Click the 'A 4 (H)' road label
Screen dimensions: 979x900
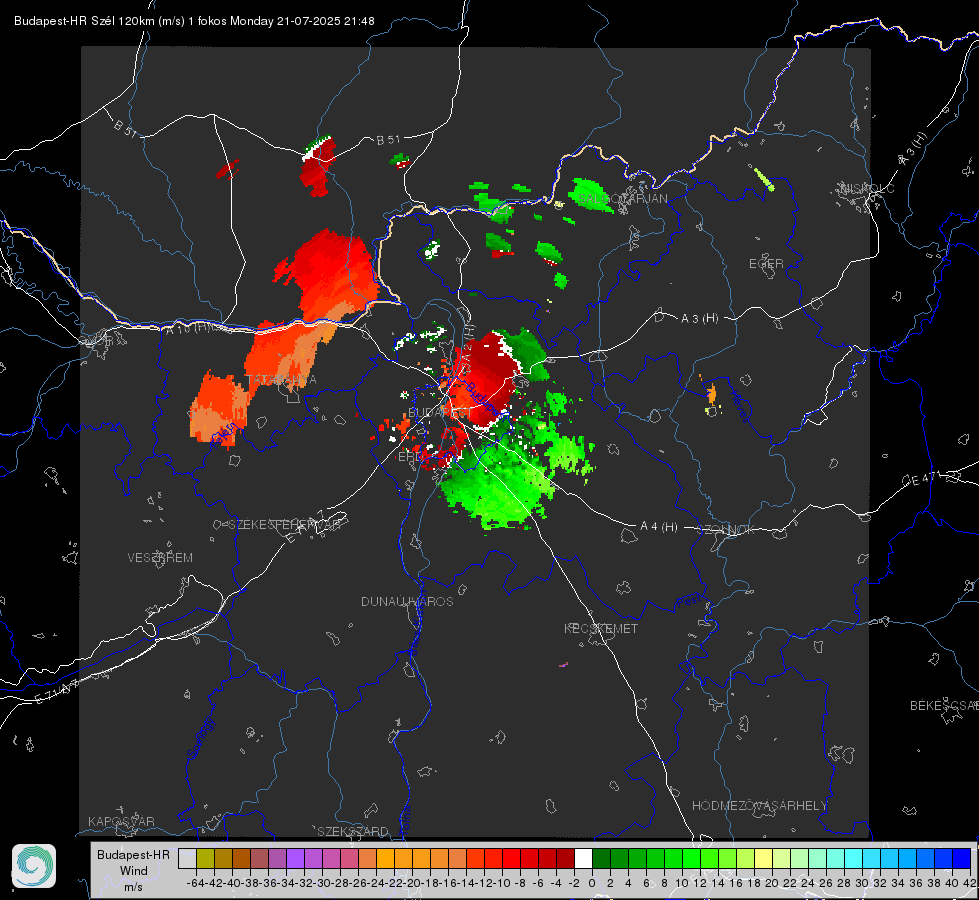click(x=659, y=527)
